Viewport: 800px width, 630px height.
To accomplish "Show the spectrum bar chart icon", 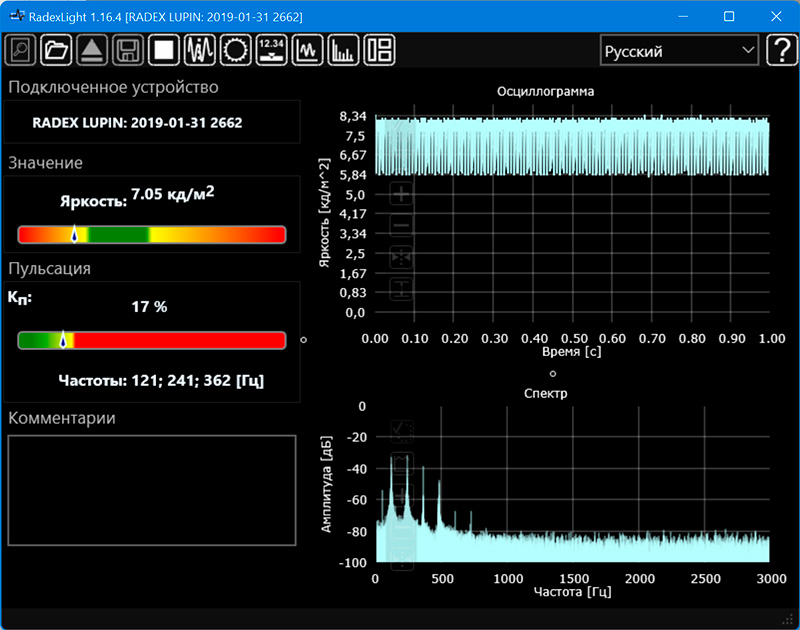I will point(344,50).
